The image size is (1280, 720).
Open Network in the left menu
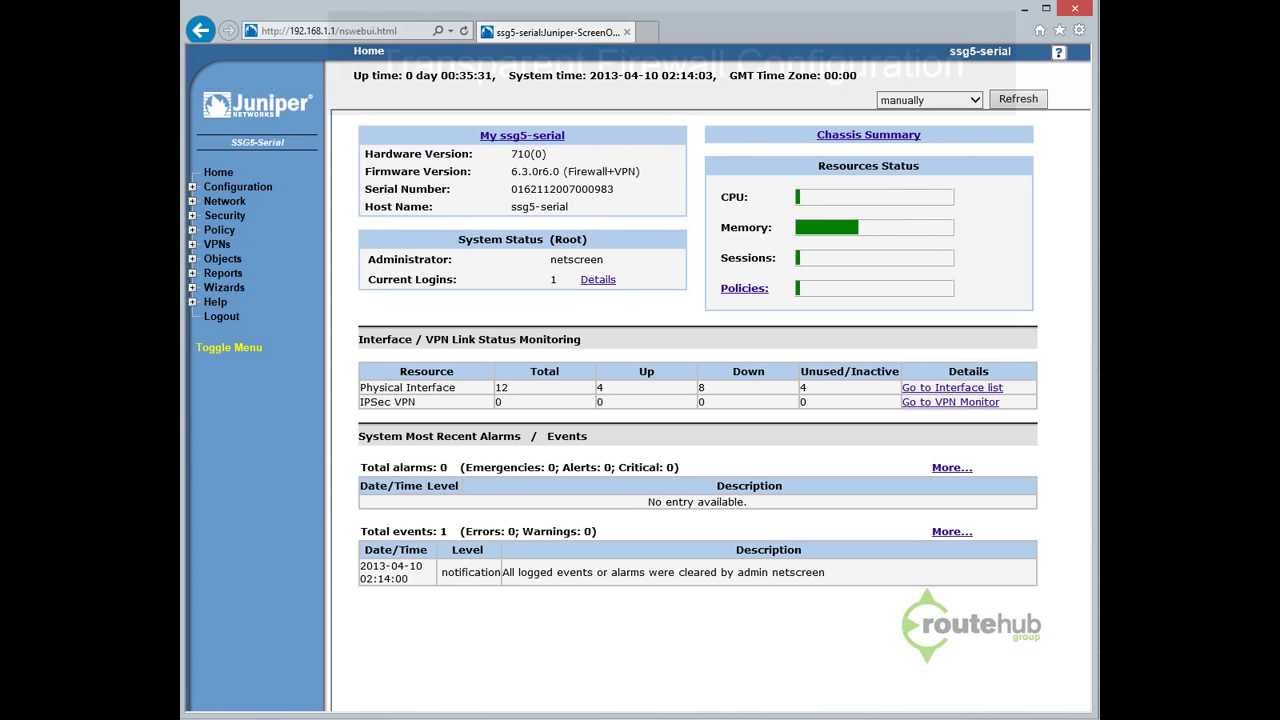pyautogui.click(x=225, y=201)
